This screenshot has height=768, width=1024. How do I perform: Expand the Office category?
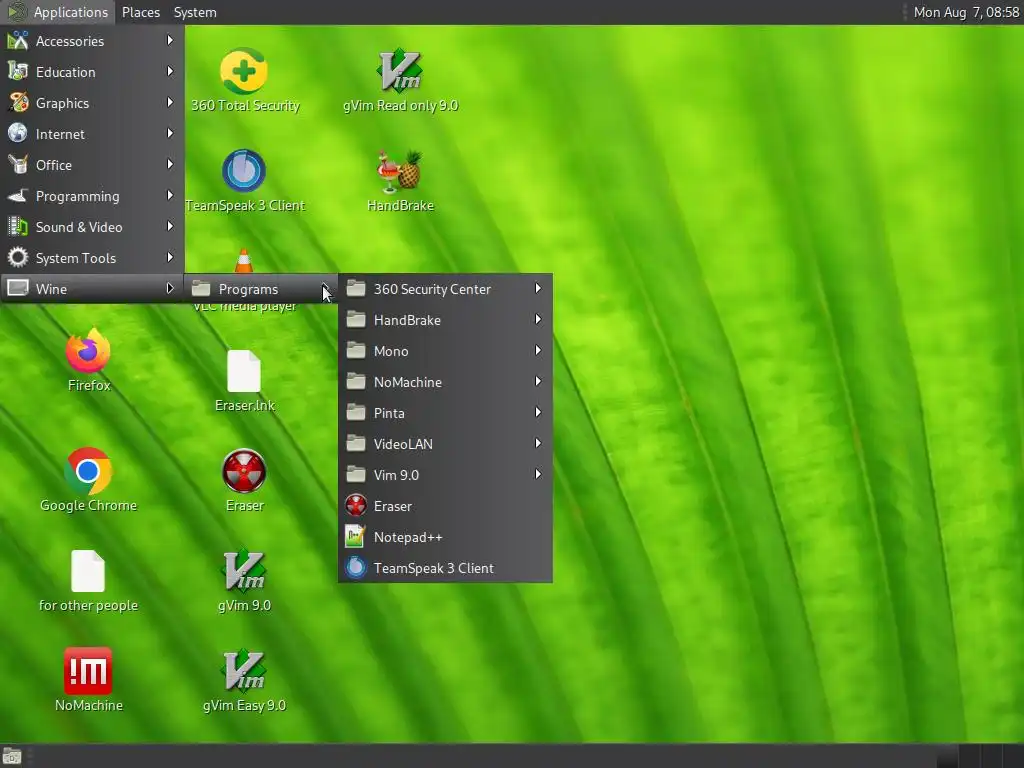pyautogui.click(x=92, y=165)
